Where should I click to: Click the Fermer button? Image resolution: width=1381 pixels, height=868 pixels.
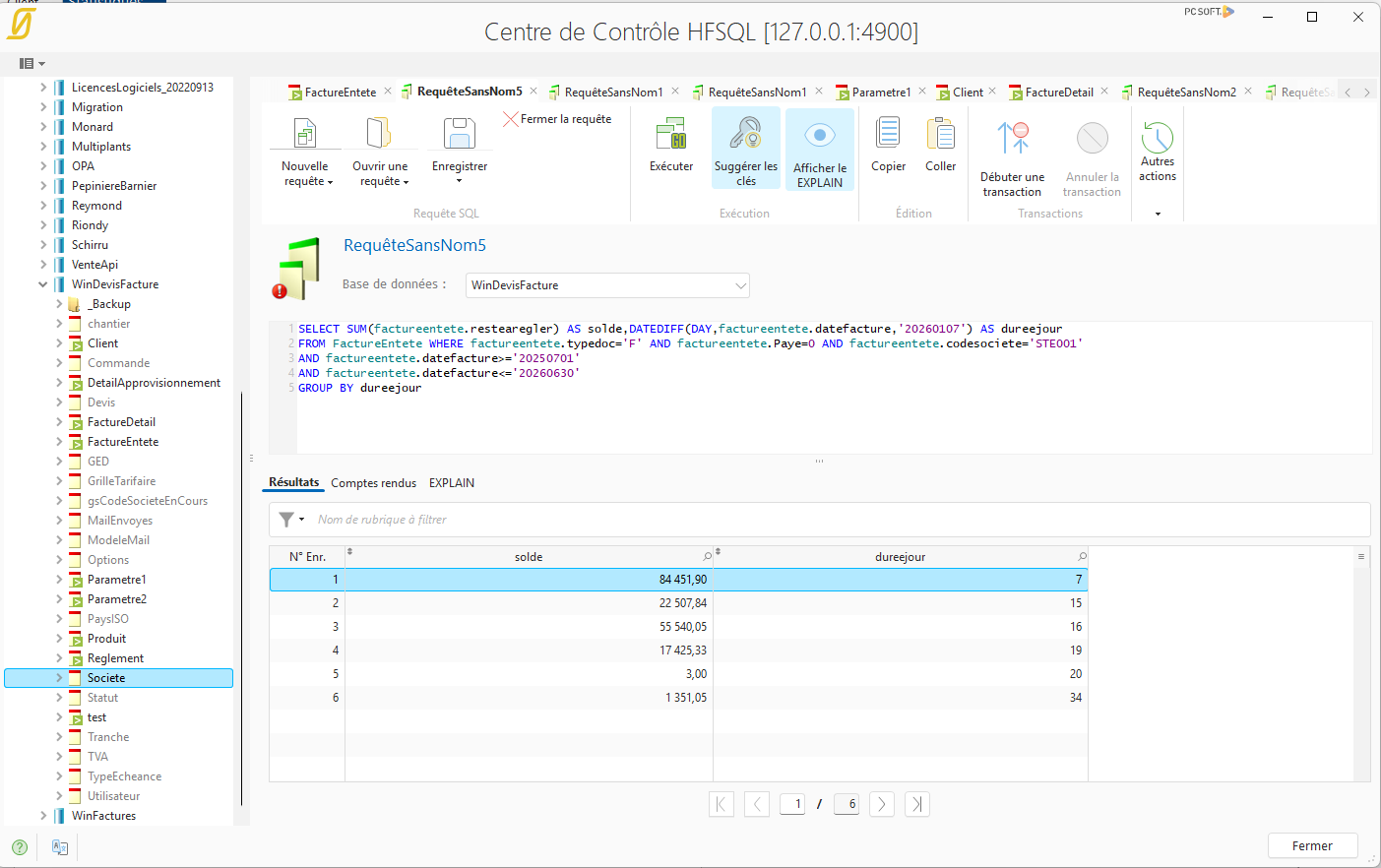click(x=1312, y=846)
